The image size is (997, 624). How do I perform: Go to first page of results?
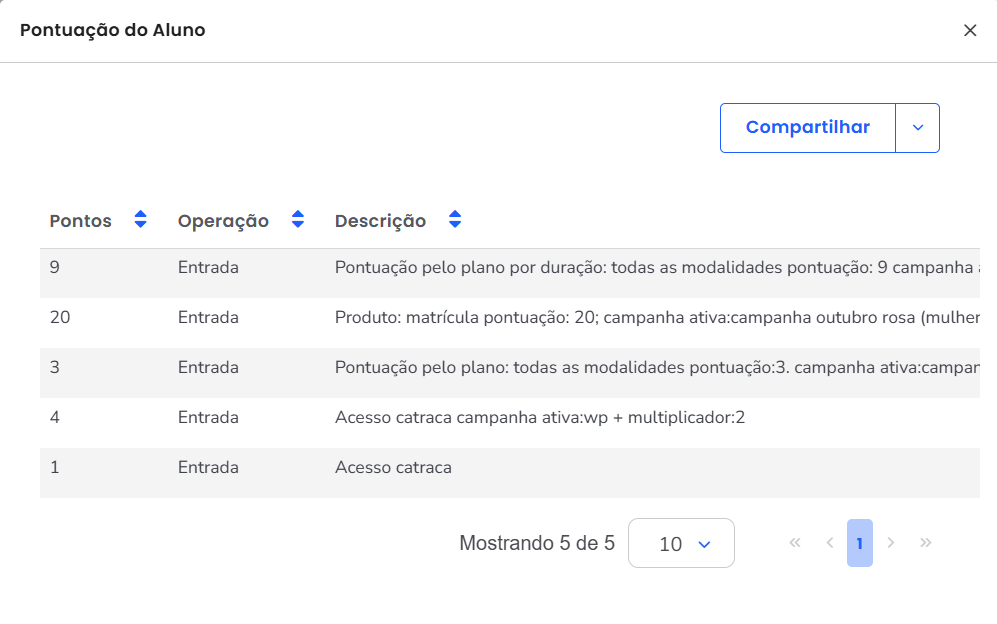tap(795, 543)
